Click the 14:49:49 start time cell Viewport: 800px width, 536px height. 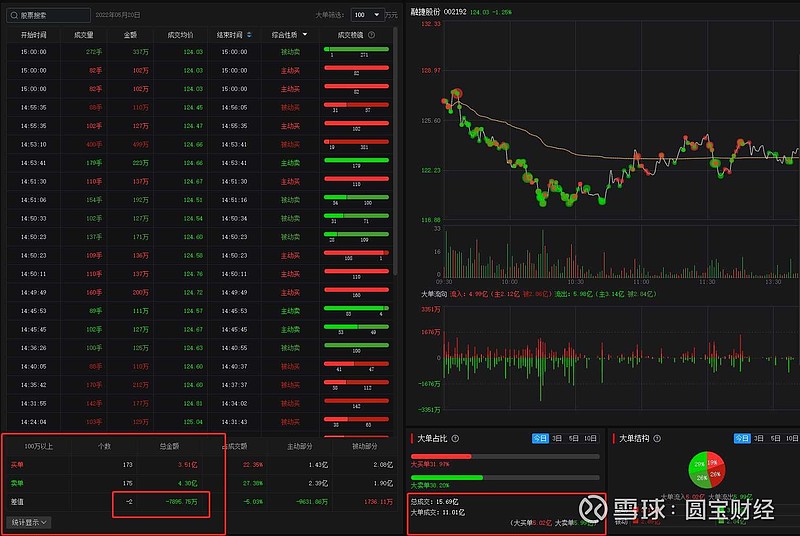[33, 293]
